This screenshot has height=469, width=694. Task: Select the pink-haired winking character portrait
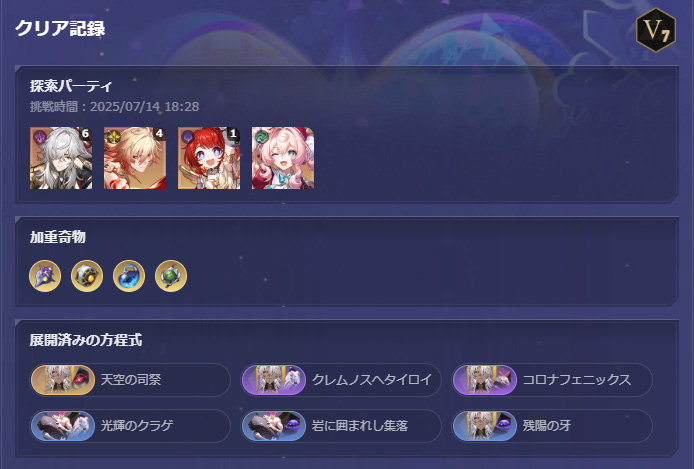pyautogui.click(x=283, y=158)
